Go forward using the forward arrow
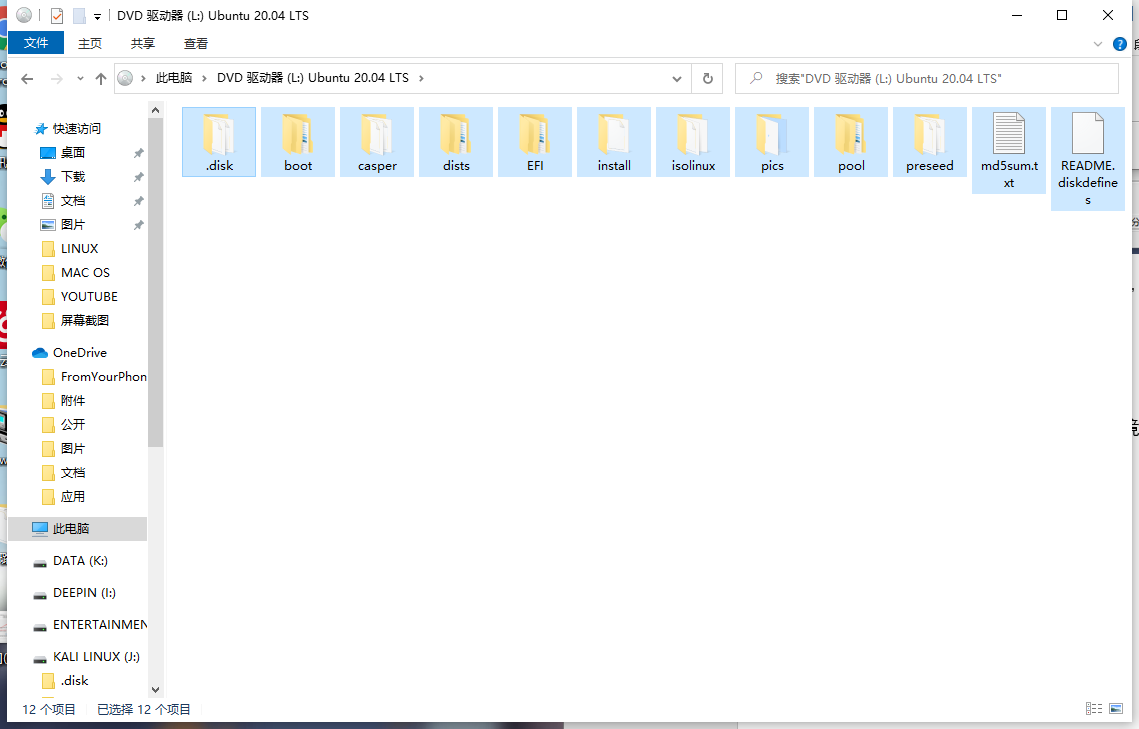This screenshot has width=1139, height=729. click(56, 78)
